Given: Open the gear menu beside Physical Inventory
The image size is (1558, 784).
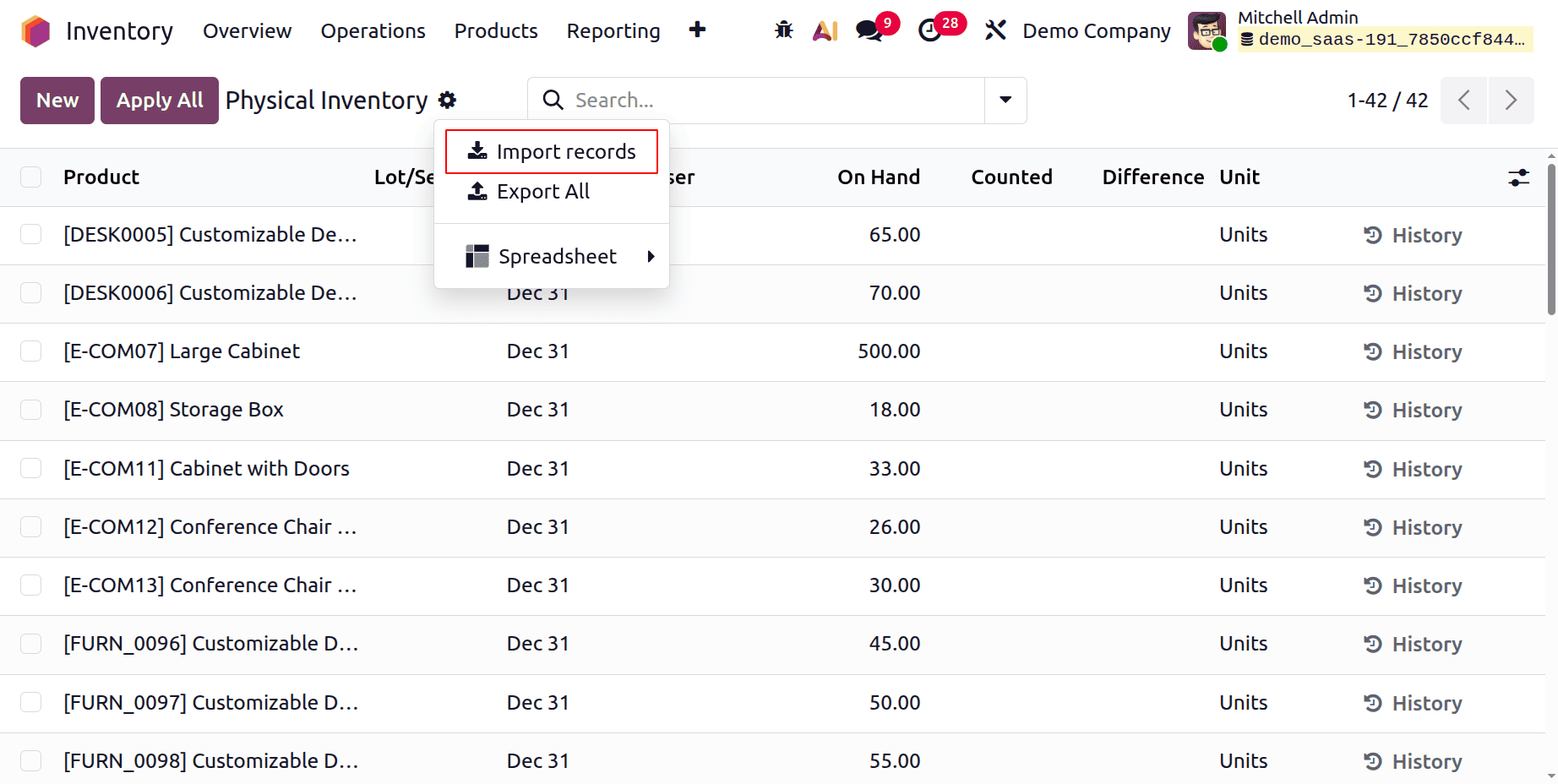Looking at the screenshot, I should pos(447,100).
